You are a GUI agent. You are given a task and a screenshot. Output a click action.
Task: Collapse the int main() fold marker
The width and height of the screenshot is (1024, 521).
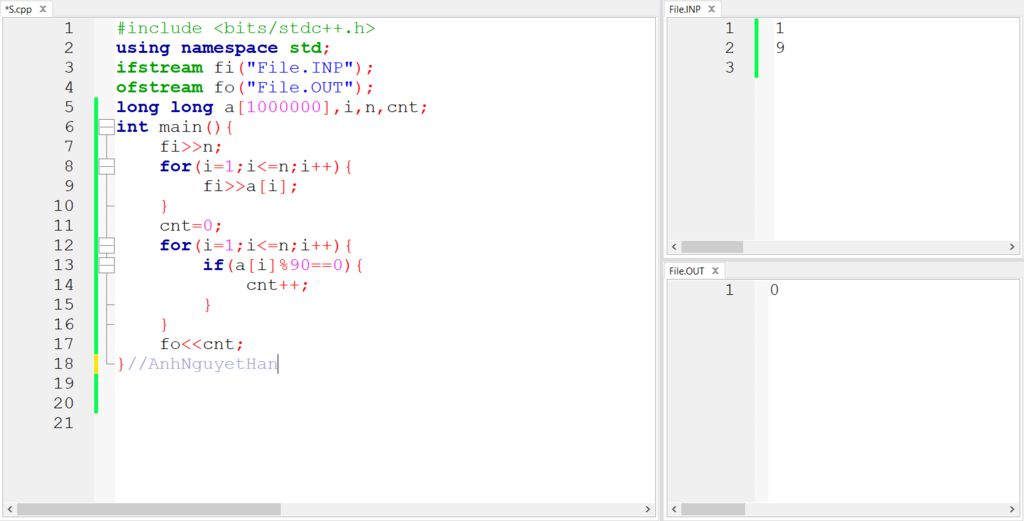(106, 127)
